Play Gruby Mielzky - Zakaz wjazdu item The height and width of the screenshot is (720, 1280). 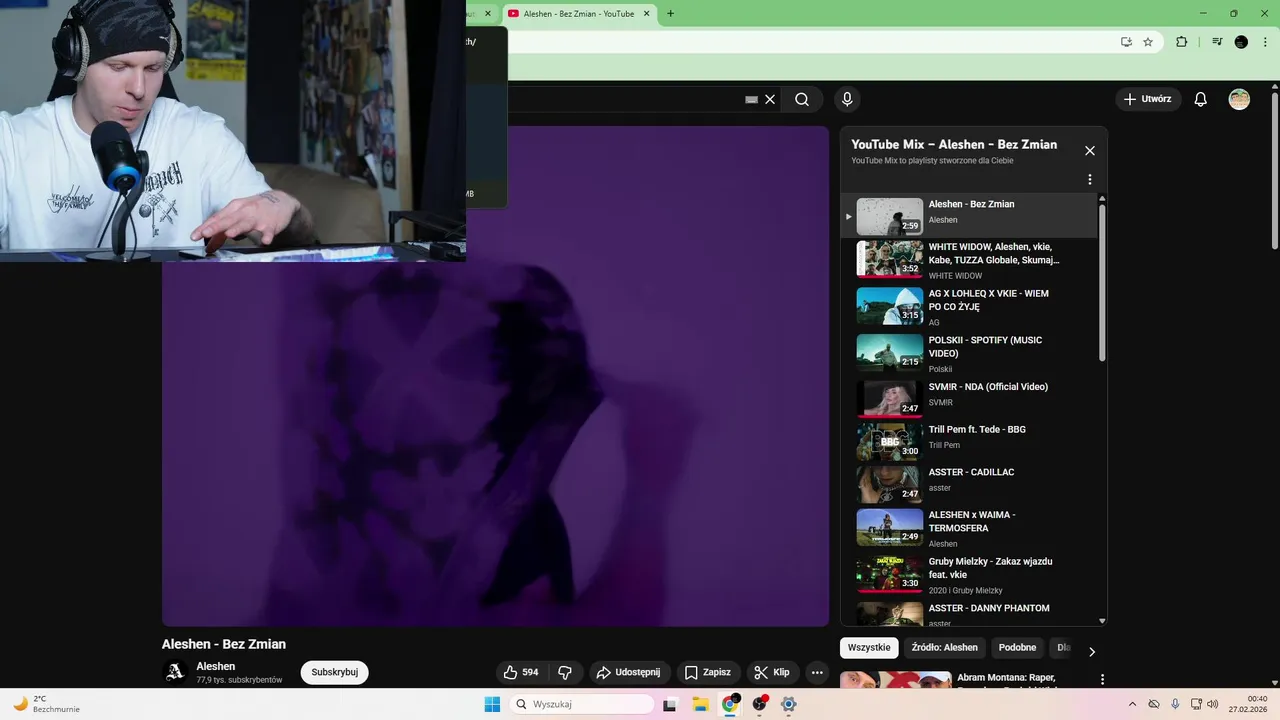click(969, 575)
